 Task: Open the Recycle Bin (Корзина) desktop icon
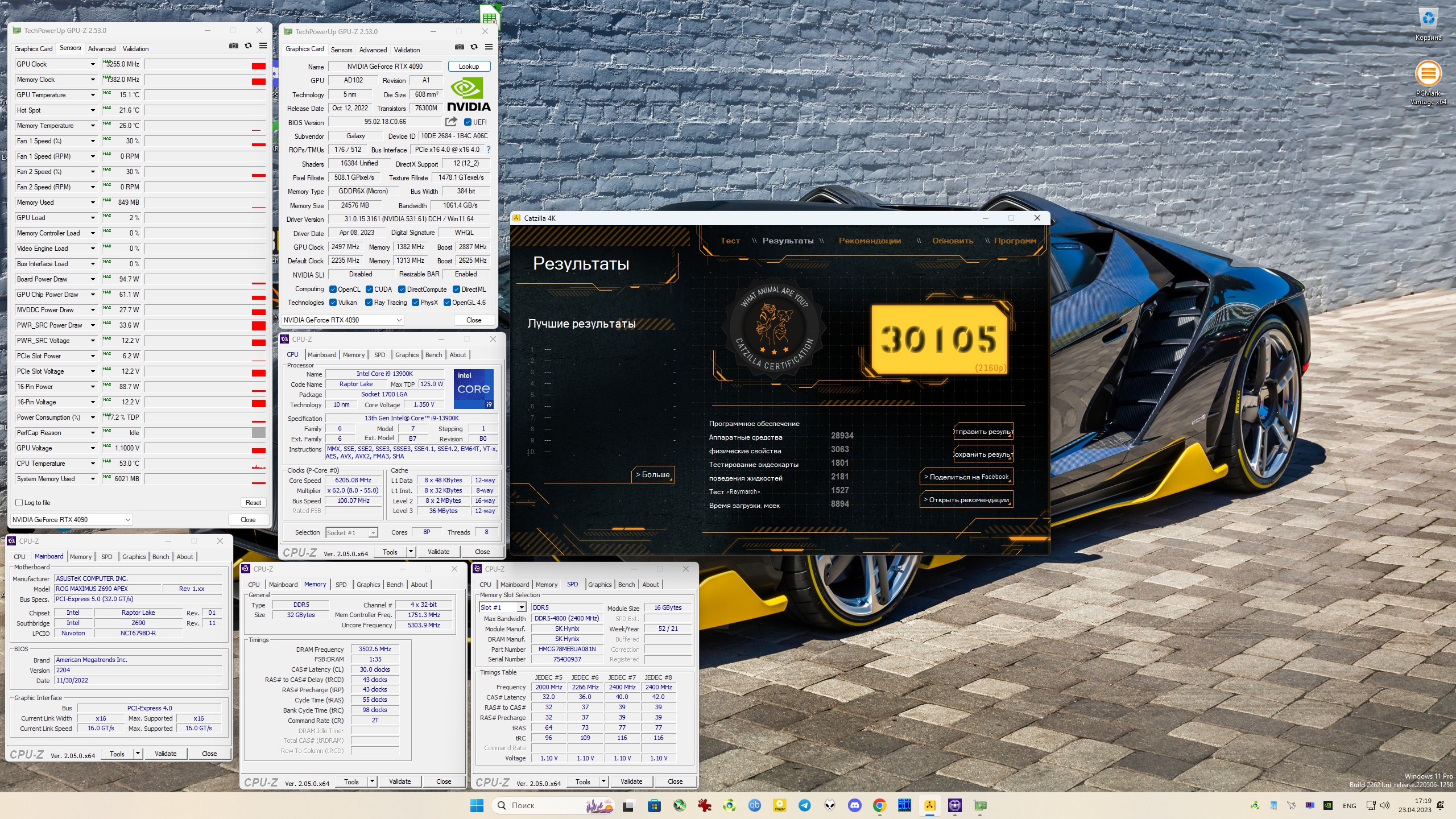(x=1428, y=24)
